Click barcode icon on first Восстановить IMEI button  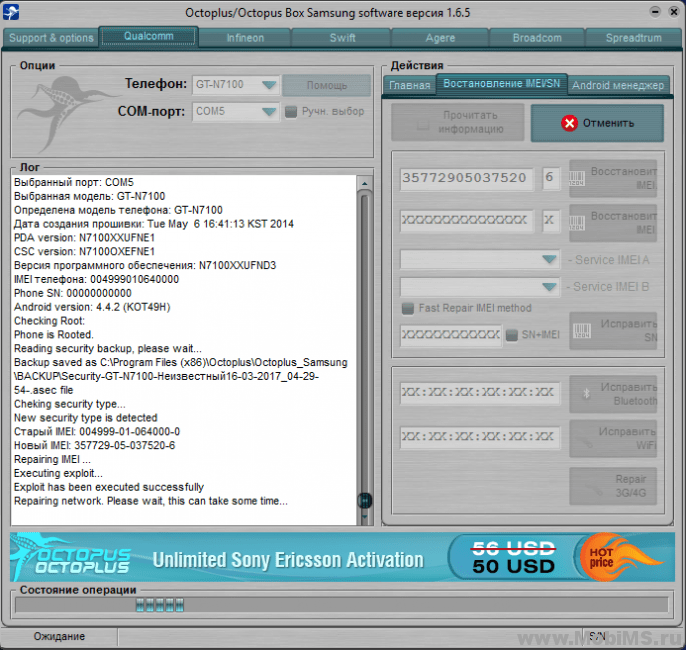pos(576,178)
